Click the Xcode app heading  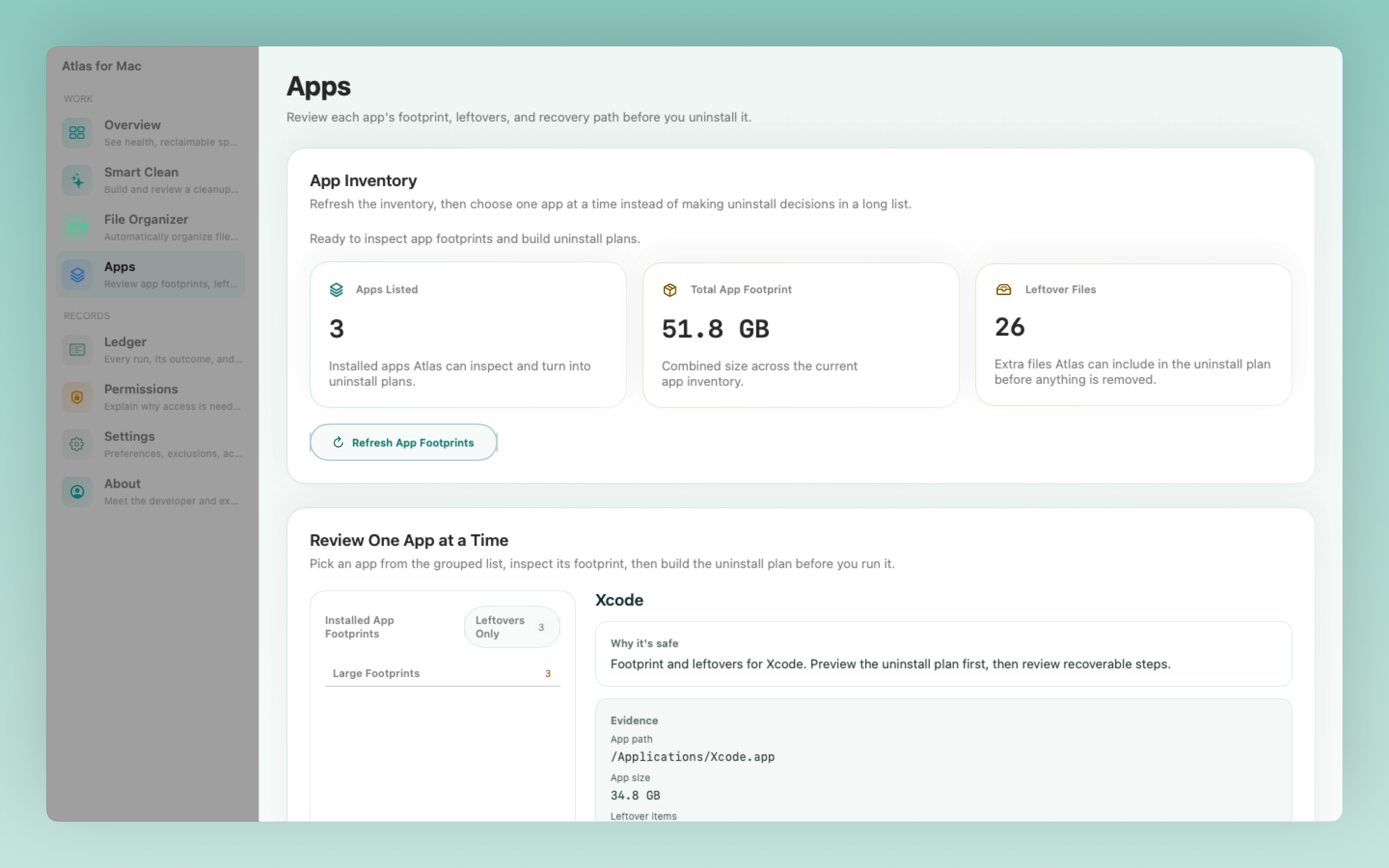pos(619,600)
